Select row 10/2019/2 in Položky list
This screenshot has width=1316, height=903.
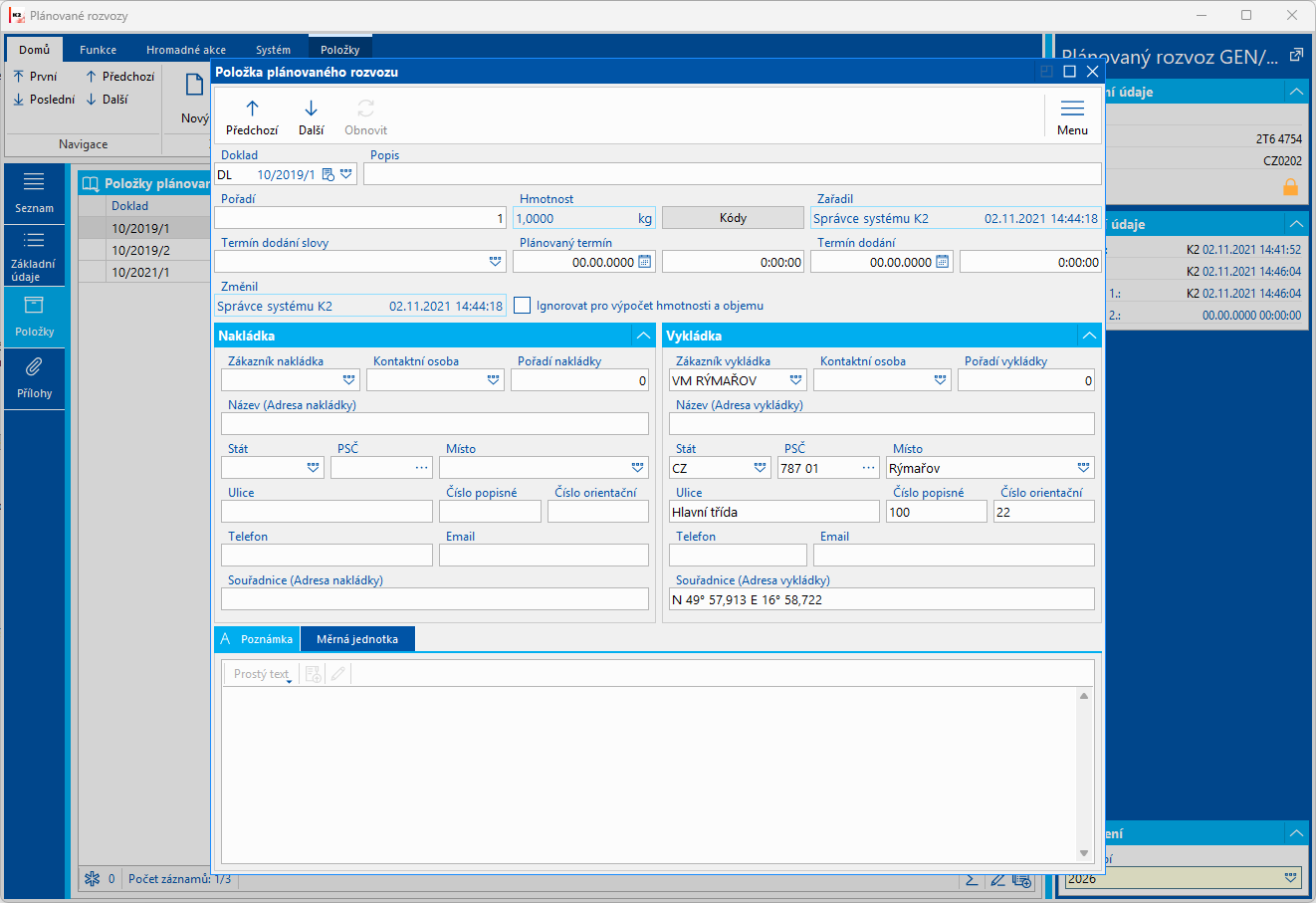(144, 251)
